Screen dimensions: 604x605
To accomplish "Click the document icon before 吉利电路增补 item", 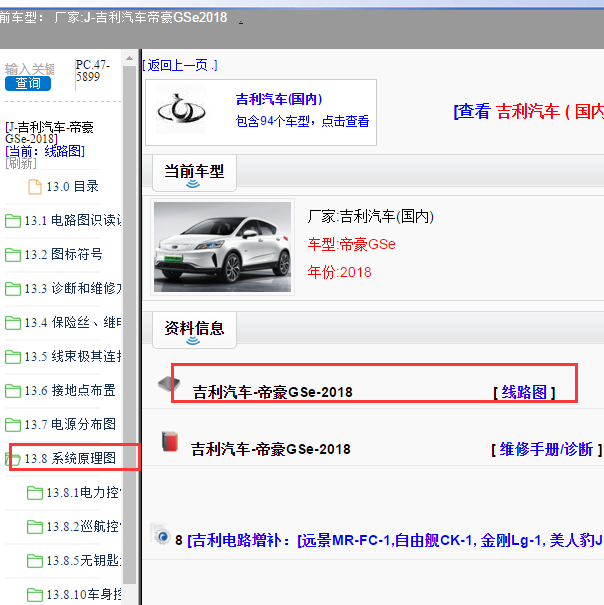I will tap(161, 534).
